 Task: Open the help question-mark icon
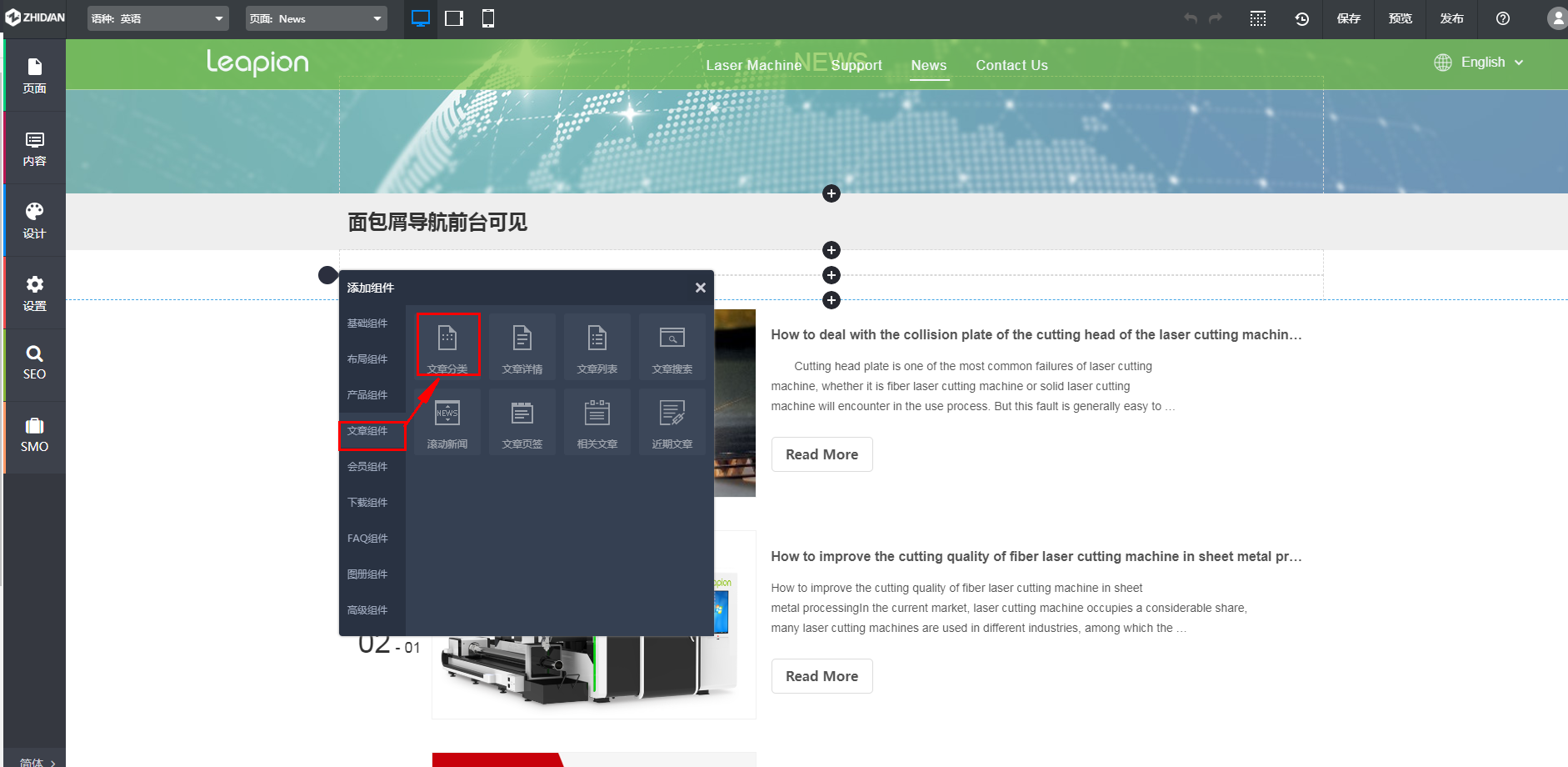[x=1502, y=18]
